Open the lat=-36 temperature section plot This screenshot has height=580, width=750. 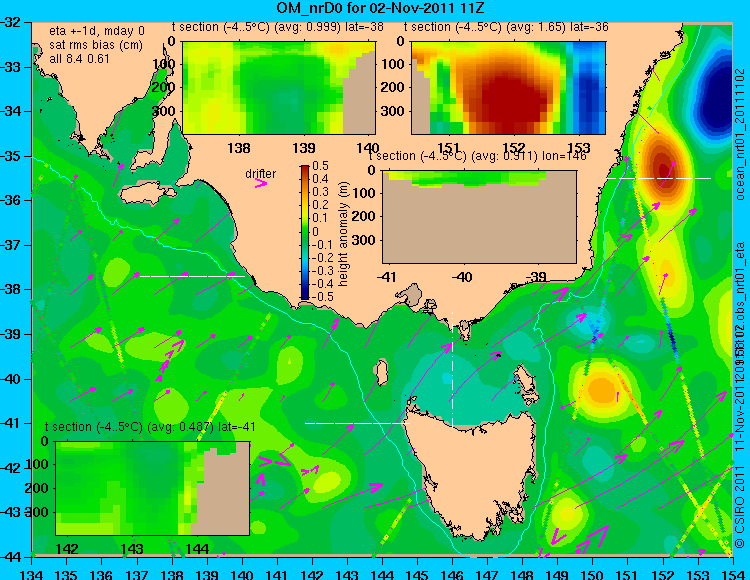(x=508, y=88)
